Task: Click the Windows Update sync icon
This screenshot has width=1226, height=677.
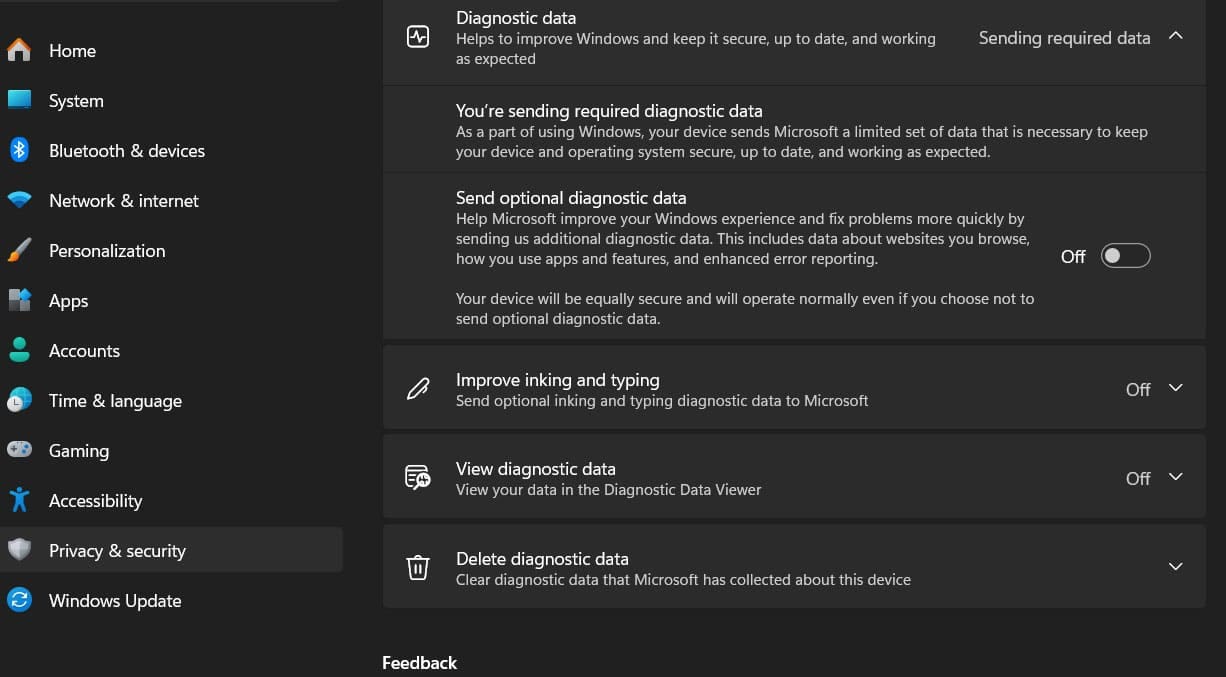Action: tap(19, 600)
